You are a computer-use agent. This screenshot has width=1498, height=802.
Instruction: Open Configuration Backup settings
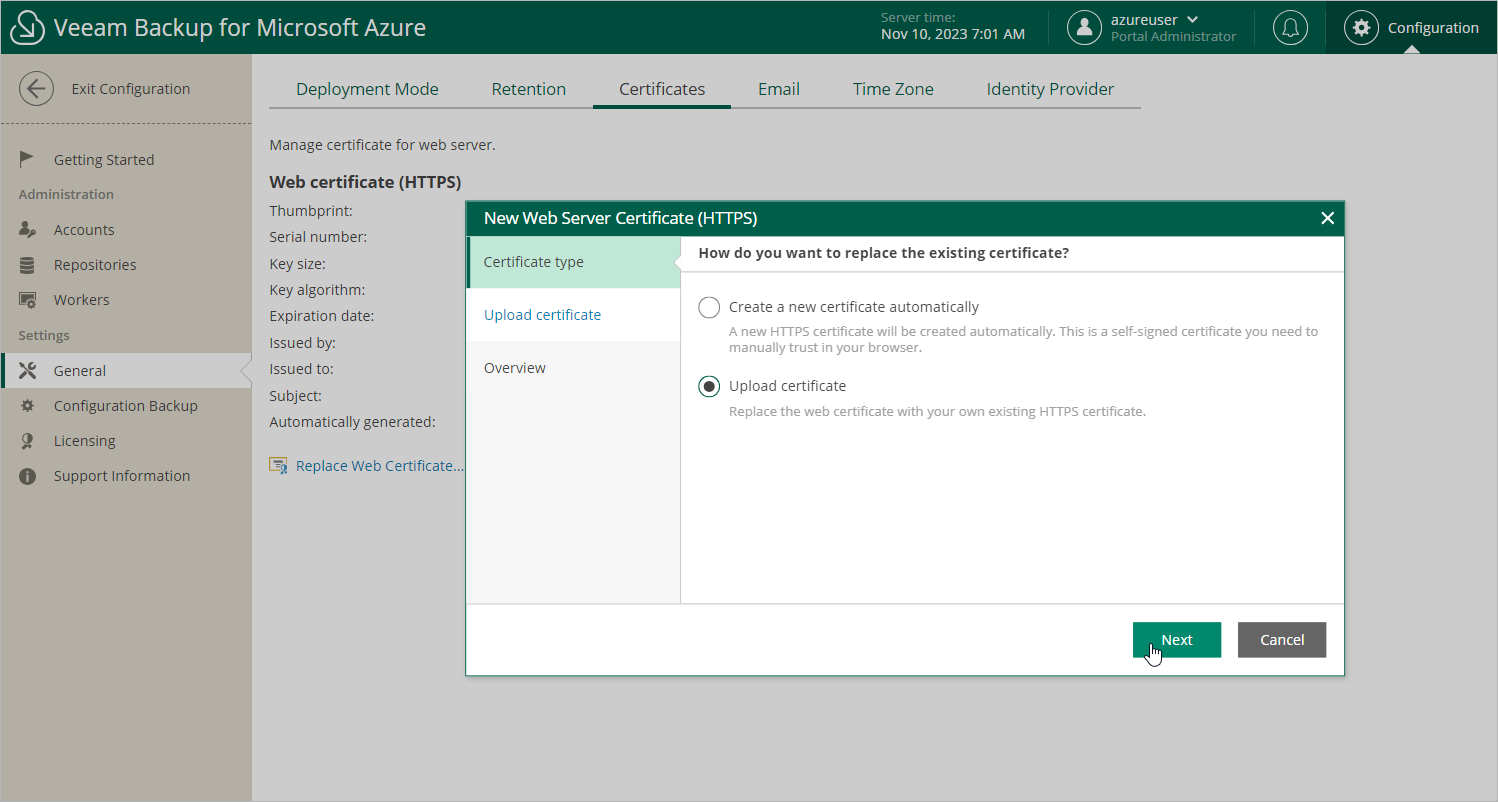[126, 406]
